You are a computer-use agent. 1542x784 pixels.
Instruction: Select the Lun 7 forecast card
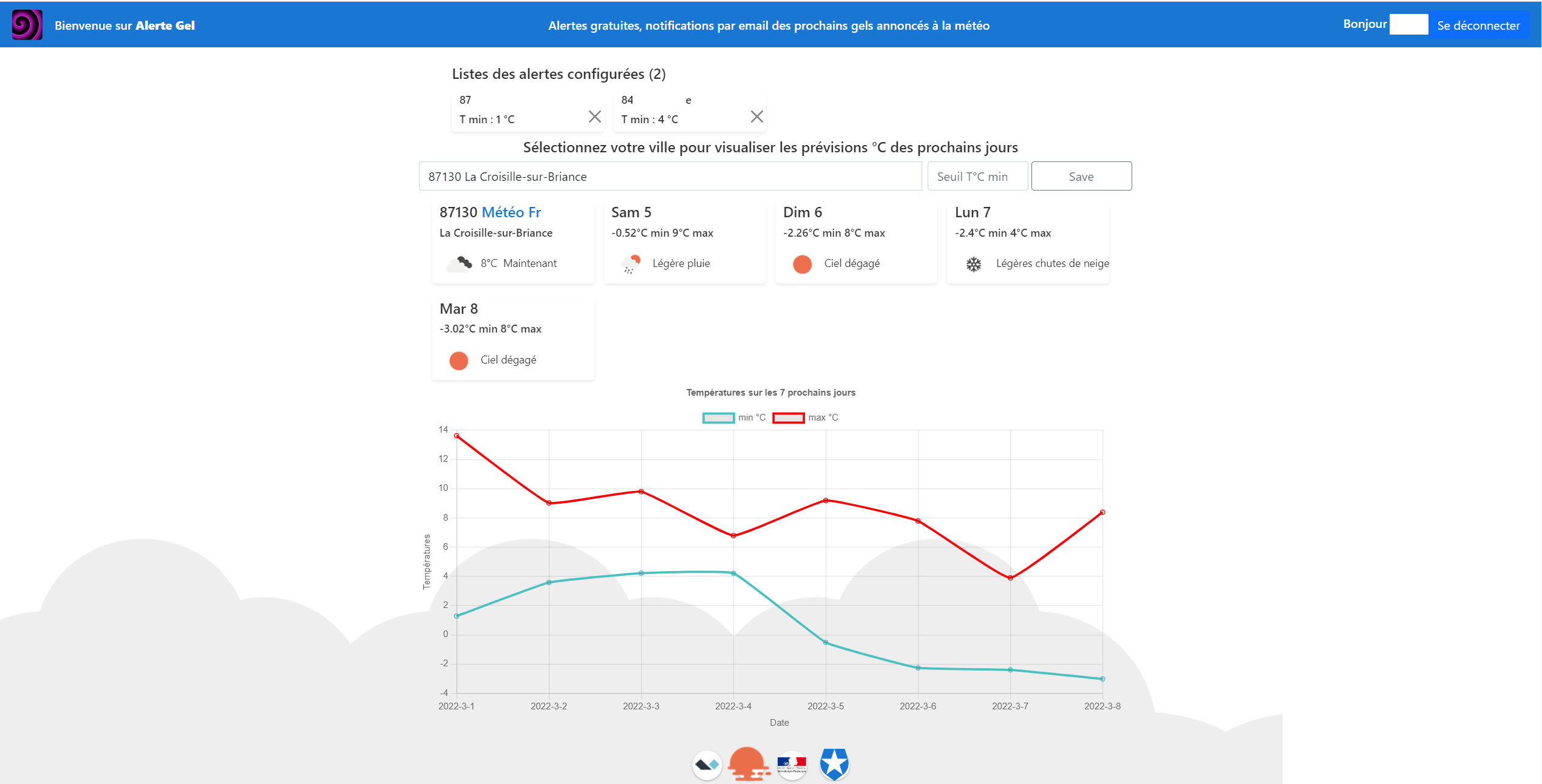click(1028, 243)
